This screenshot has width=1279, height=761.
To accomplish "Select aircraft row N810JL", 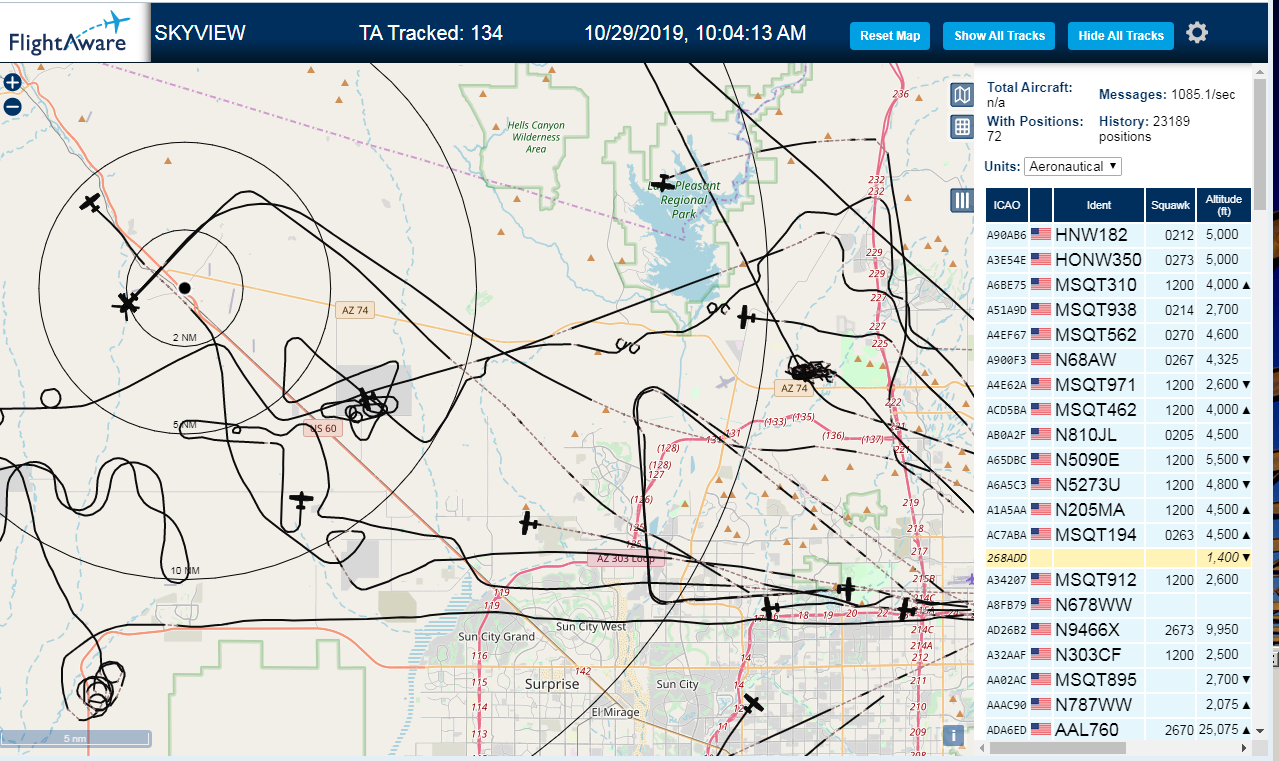I will tap(1119, 435).
